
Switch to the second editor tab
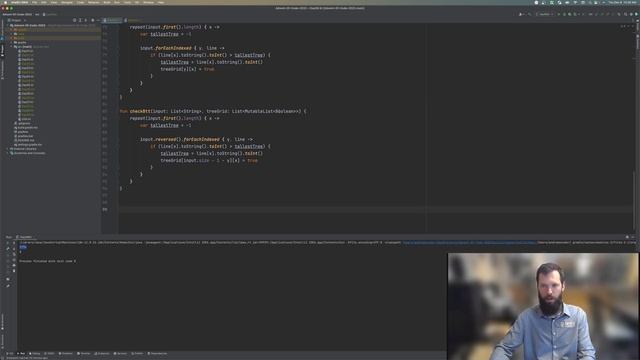[x=134, y=20]
